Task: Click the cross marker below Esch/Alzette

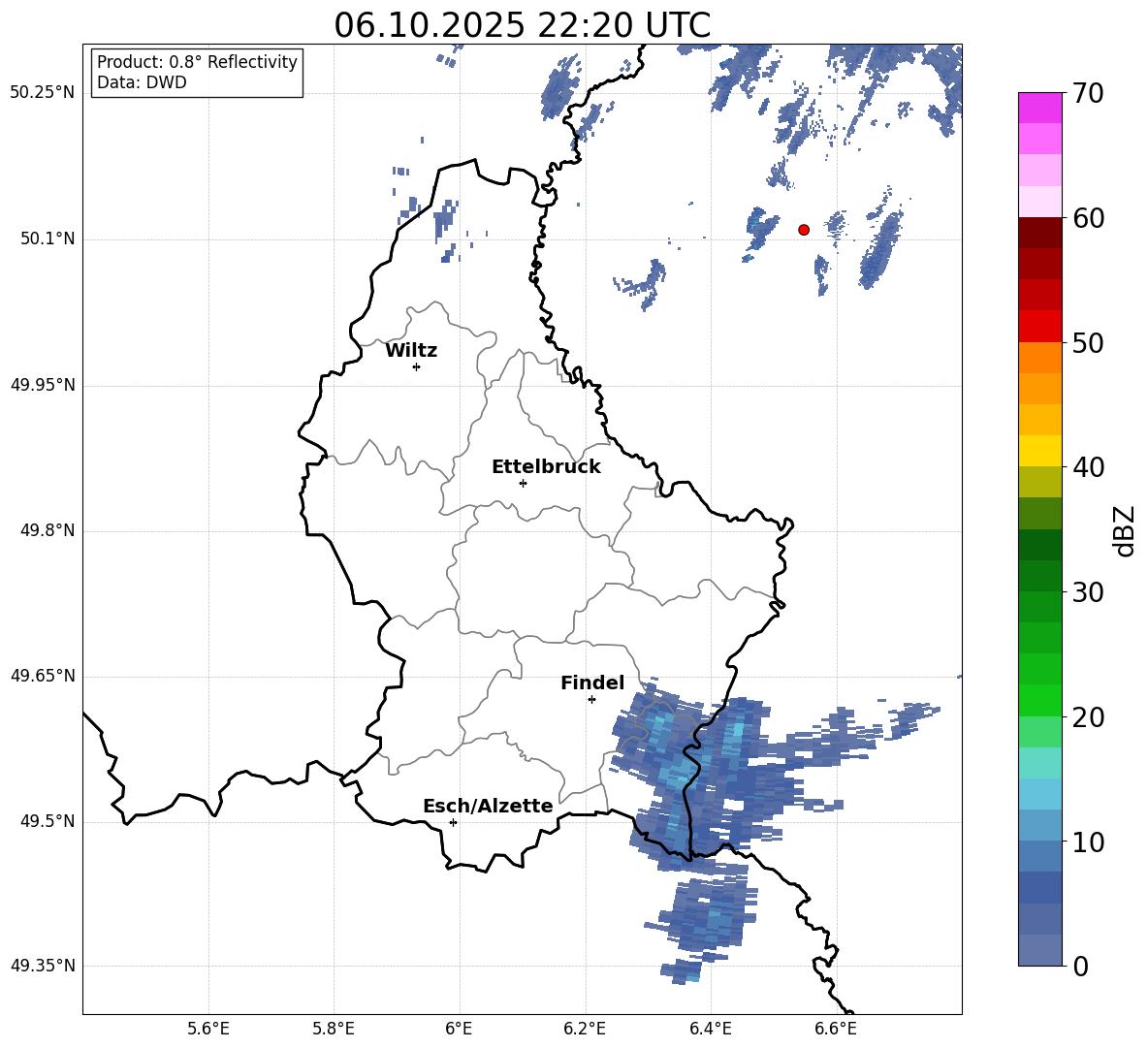Action: (x=453, y=822)
